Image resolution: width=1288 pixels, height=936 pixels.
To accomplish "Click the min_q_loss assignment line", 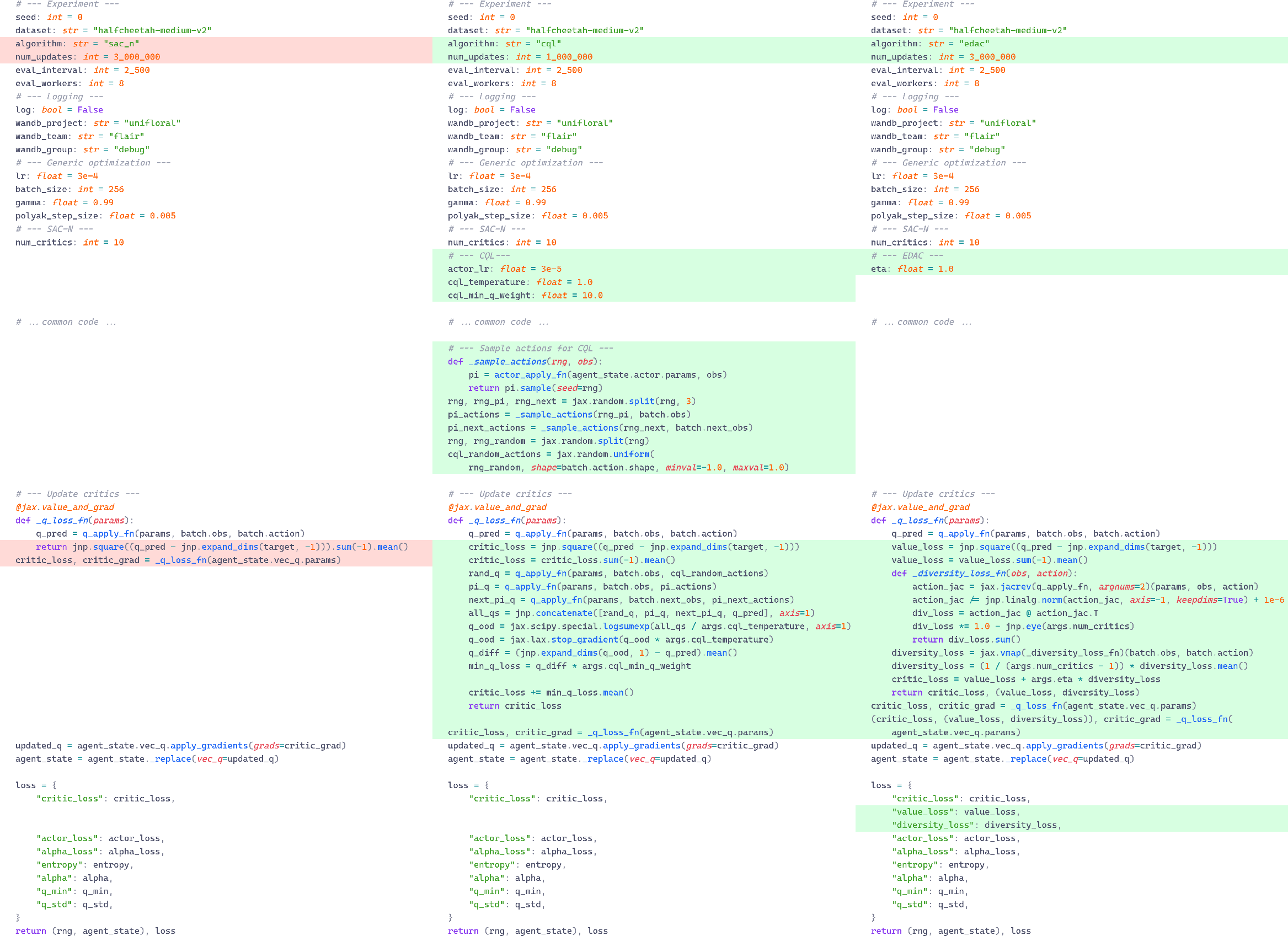I will pyautogui.click(x=579, y=666).
